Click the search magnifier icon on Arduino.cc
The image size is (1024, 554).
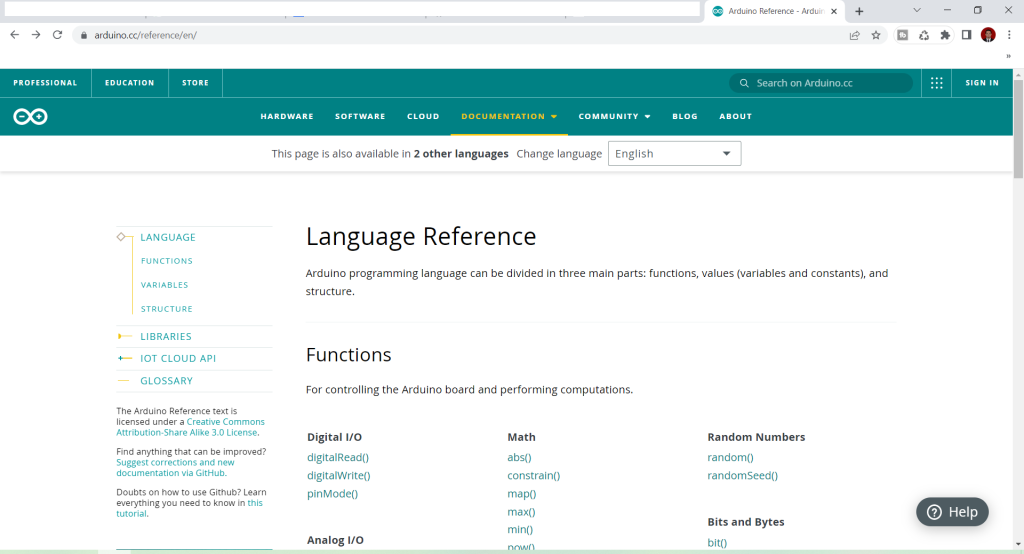pos(744,83)
